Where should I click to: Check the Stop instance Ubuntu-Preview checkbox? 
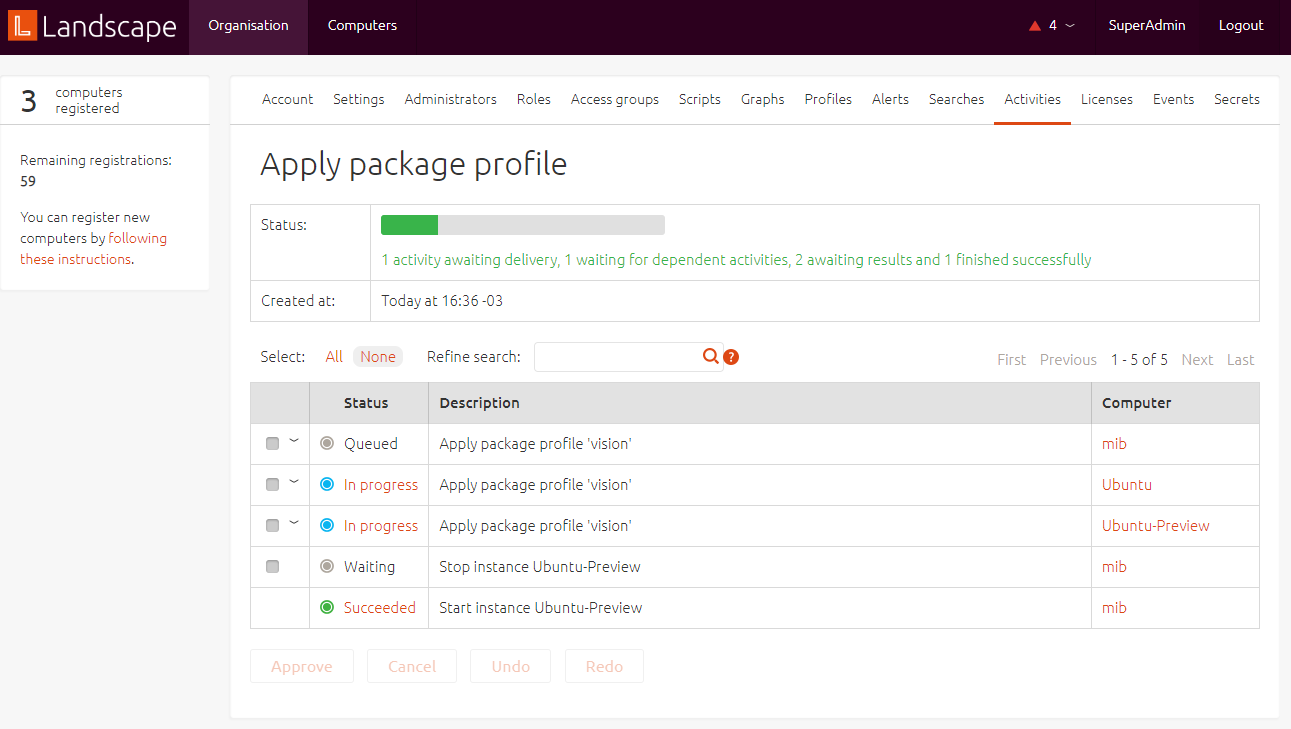point(272,567)
